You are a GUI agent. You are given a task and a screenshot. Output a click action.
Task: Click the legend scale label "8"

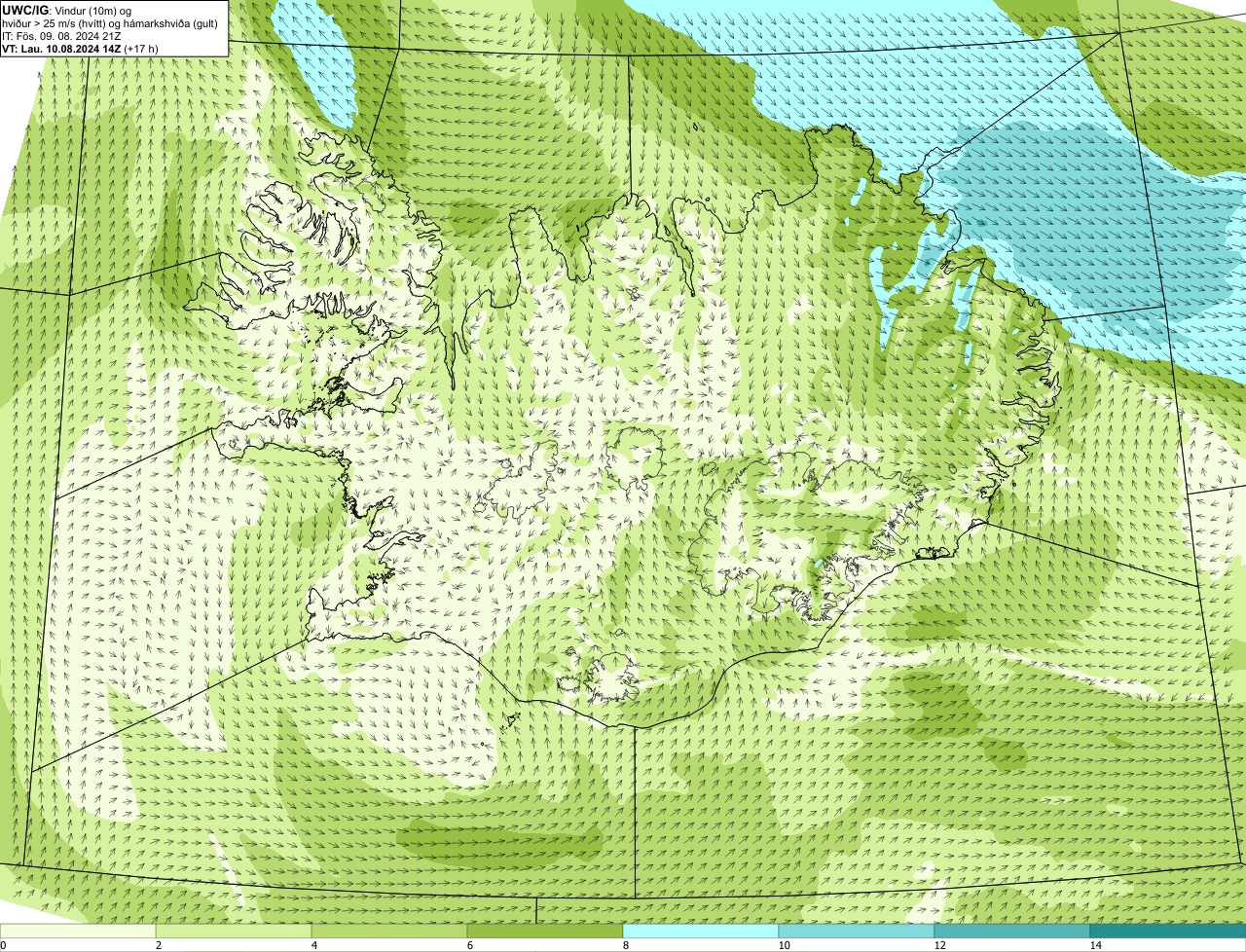point(625,945)
